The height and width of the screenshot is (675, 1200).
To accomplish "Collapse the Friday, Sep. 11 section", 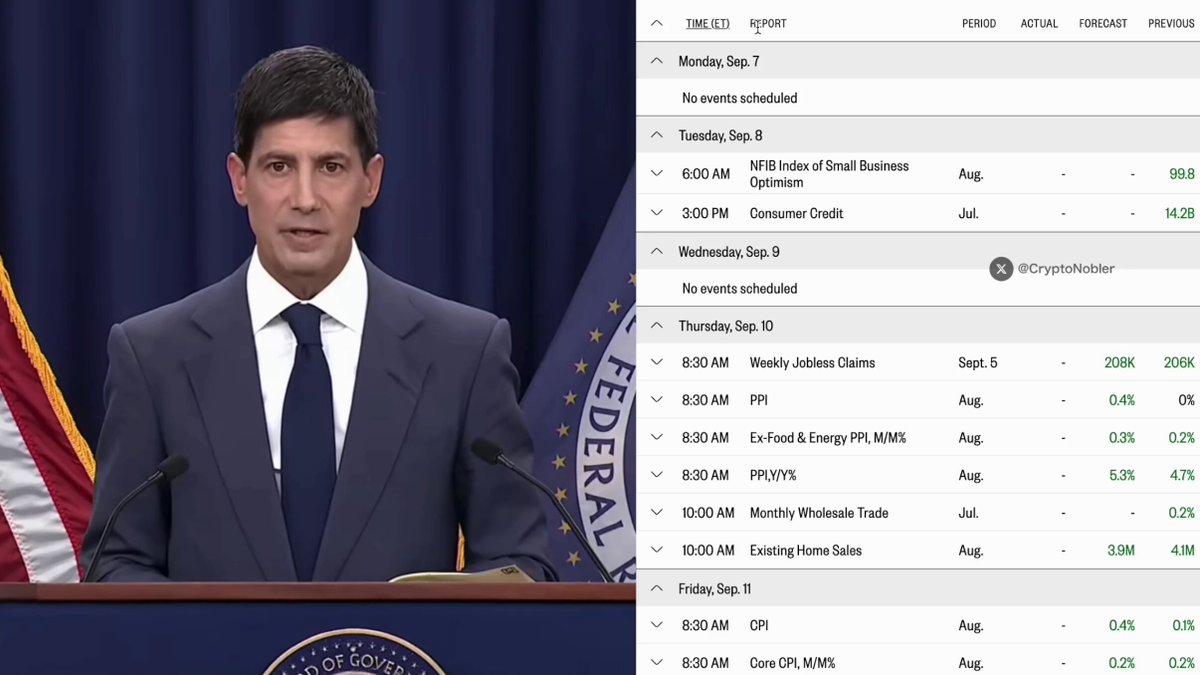I will coord(656,589).
